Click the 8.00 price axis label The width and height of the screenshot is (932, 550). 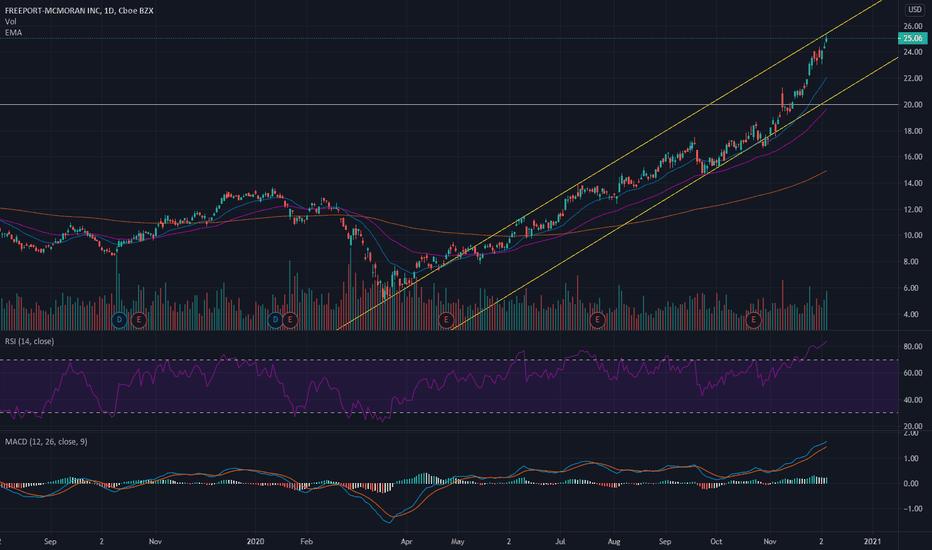pos(911,262)
